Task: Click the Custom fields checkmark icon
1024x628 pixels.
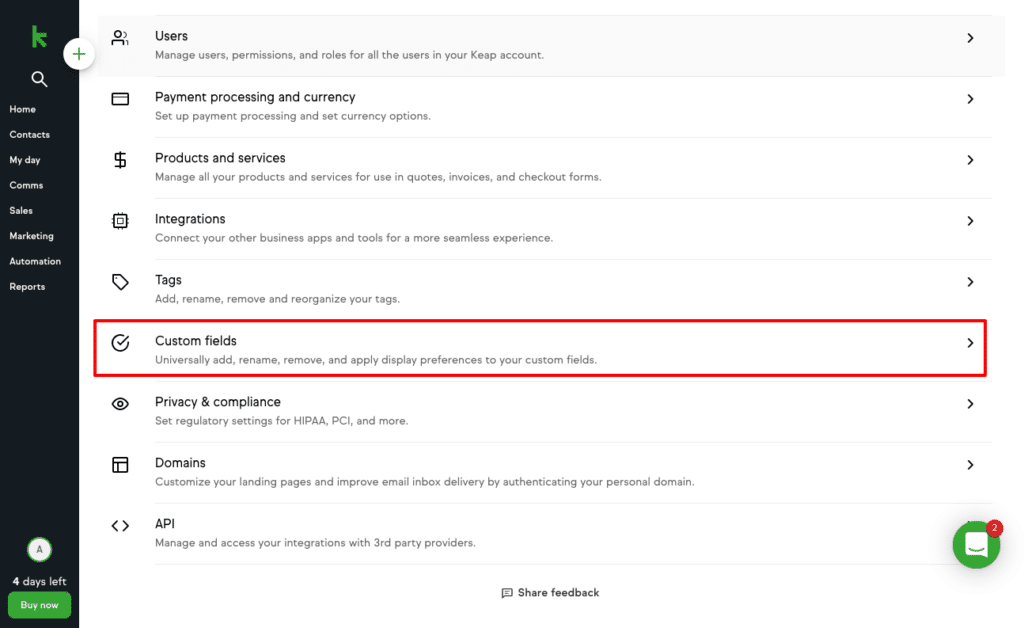Action: pyautogui.click(x=120, y=343)
